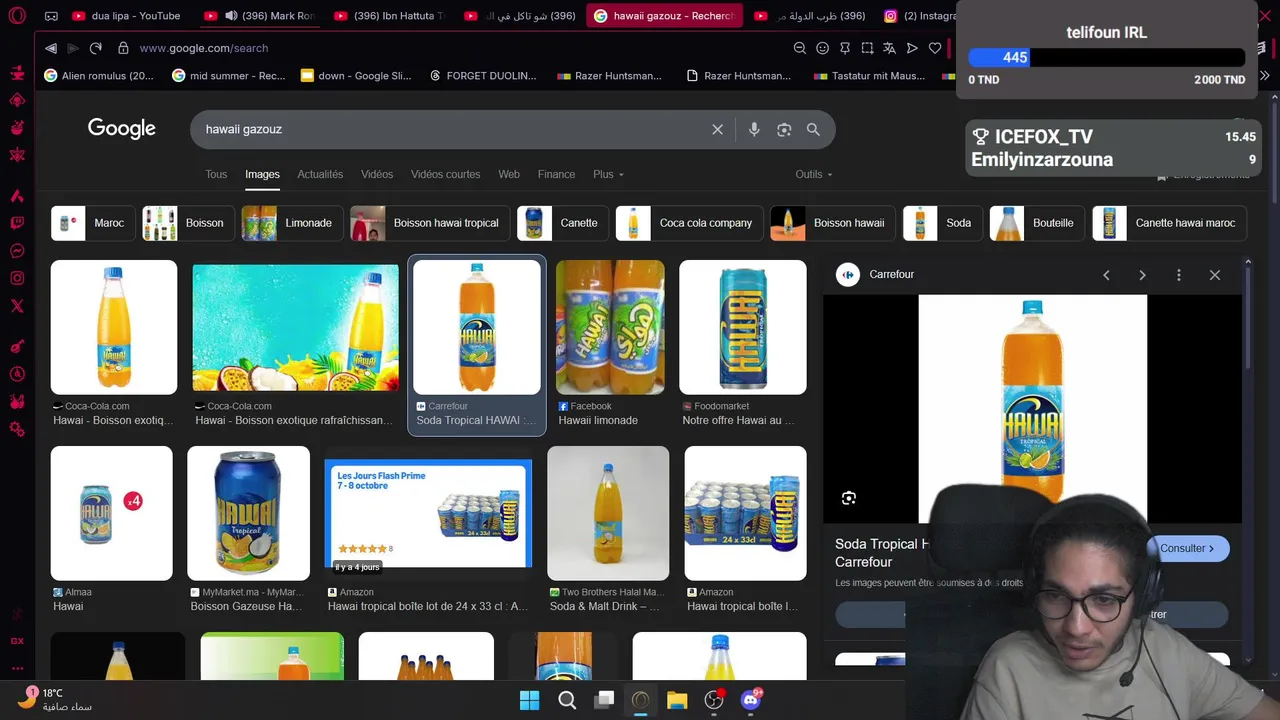Take a snapshot with the screenshot icon
The height and width of the screenshot is (720, 1280).
coord(867,48)
